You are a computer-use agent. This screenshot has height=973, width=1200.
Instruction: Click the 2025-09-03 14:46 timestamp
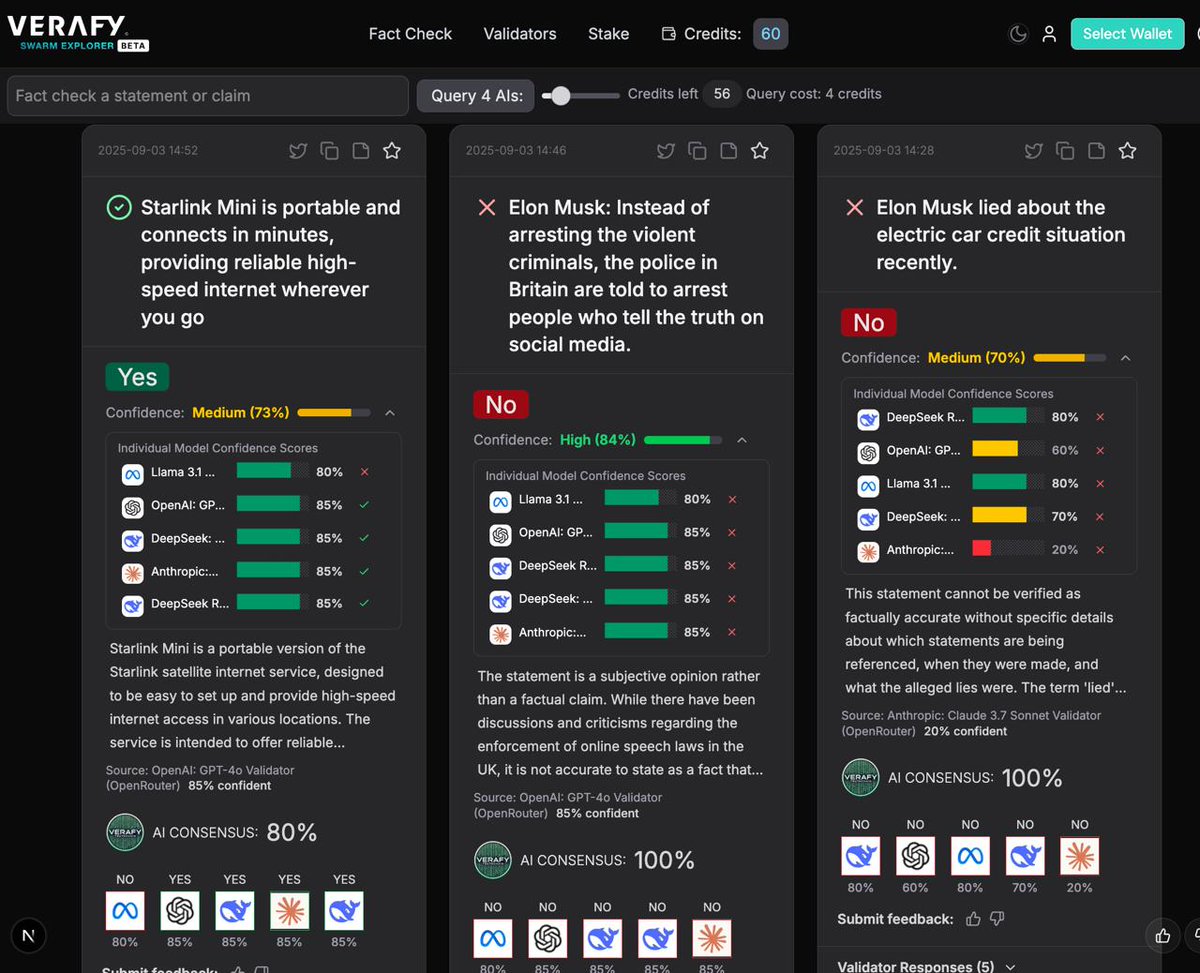tap(516, 151)
